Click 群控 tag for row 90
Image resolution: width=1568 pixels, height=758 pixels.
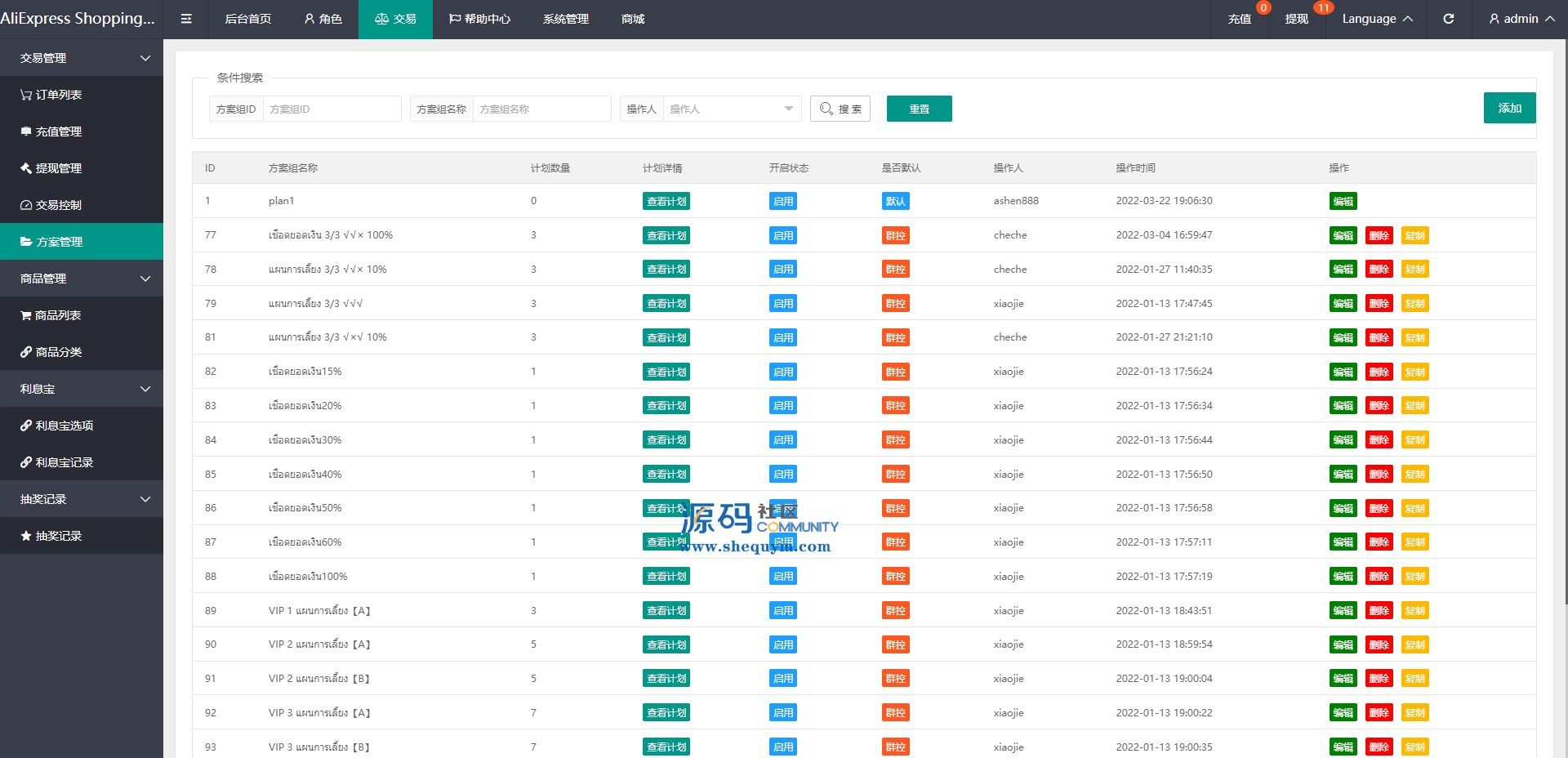(896, 644)
